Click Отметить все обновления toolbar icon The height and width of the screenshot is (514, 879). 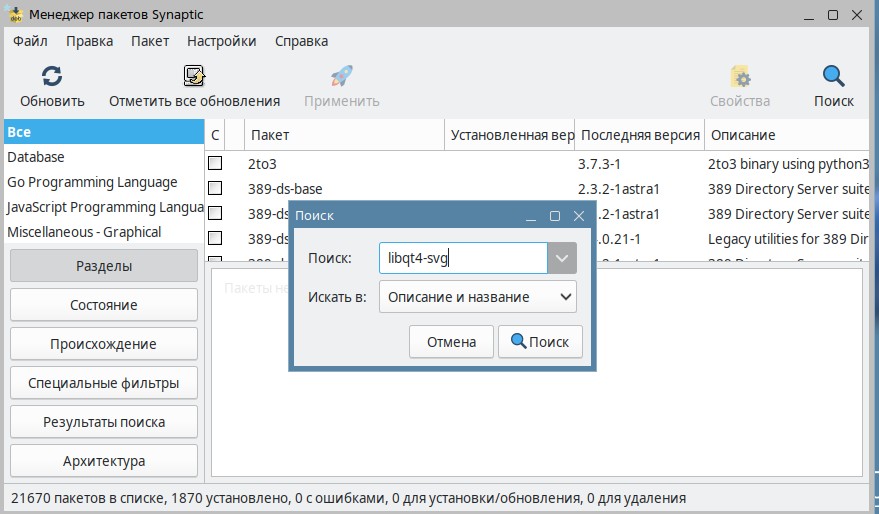194,76
